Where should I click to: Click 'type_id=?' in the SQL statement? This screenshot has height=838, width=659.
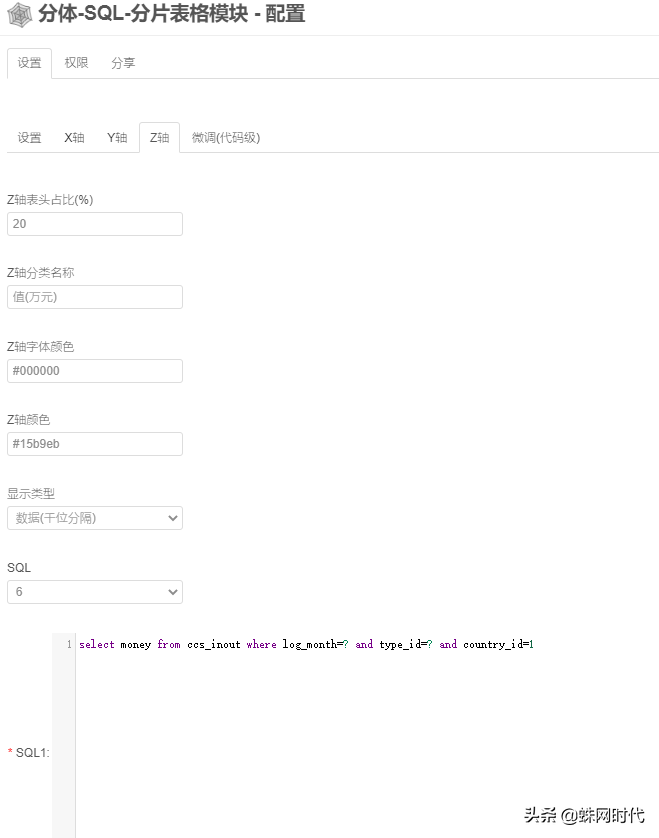(406, 645)
